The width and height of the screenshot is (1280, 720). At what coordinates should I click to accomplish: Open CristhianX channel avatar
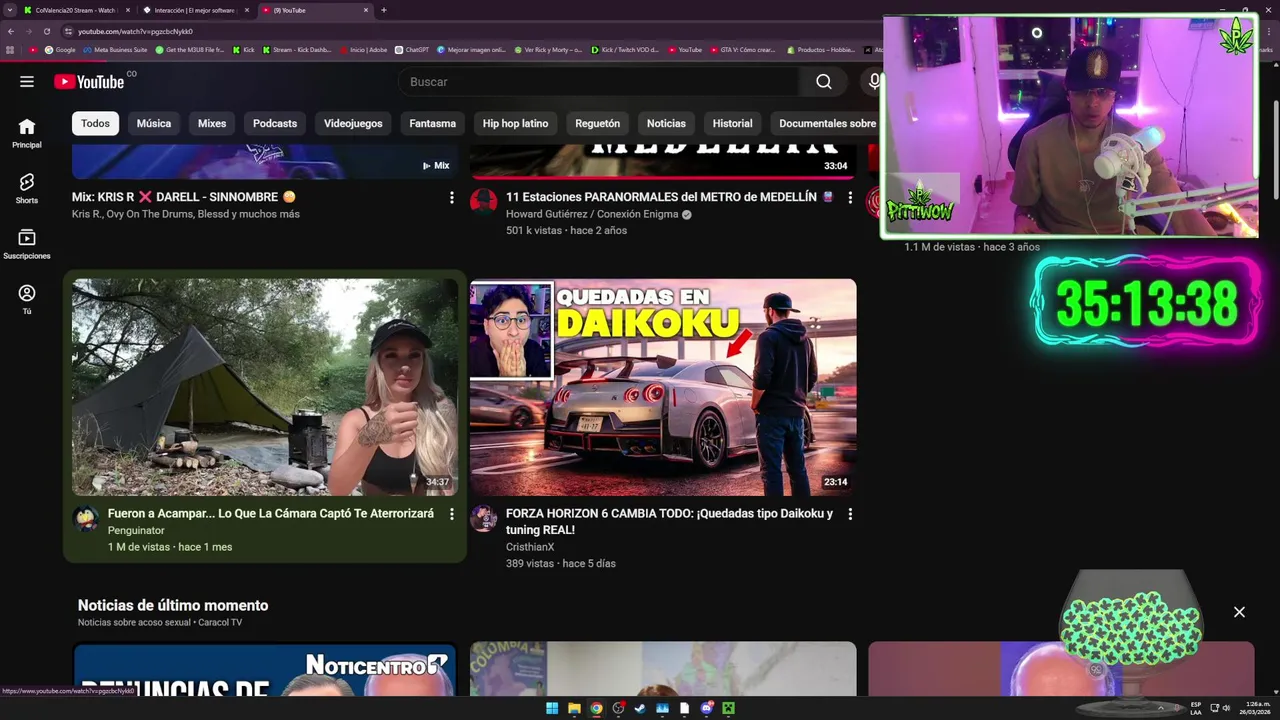click(x=483, y=518)
